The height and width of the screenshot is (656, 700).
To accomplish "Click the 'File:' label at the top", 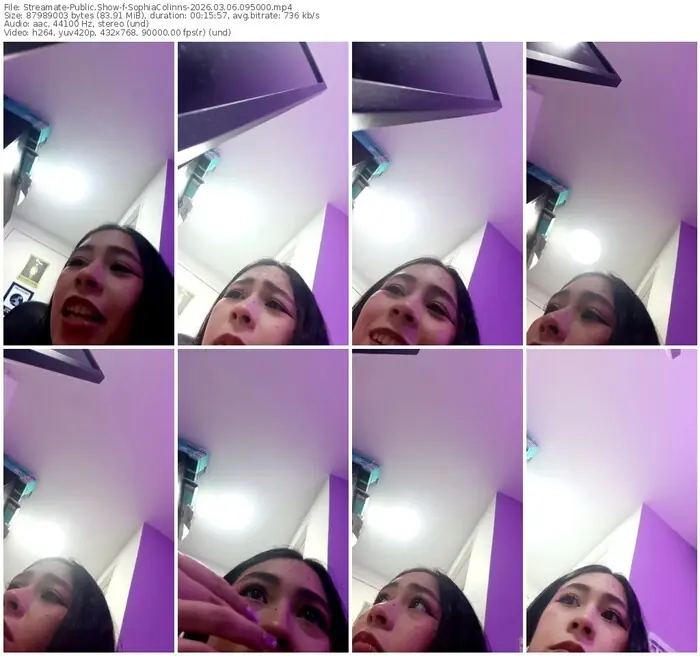I will pyautogui.click(x=11, y=6).
